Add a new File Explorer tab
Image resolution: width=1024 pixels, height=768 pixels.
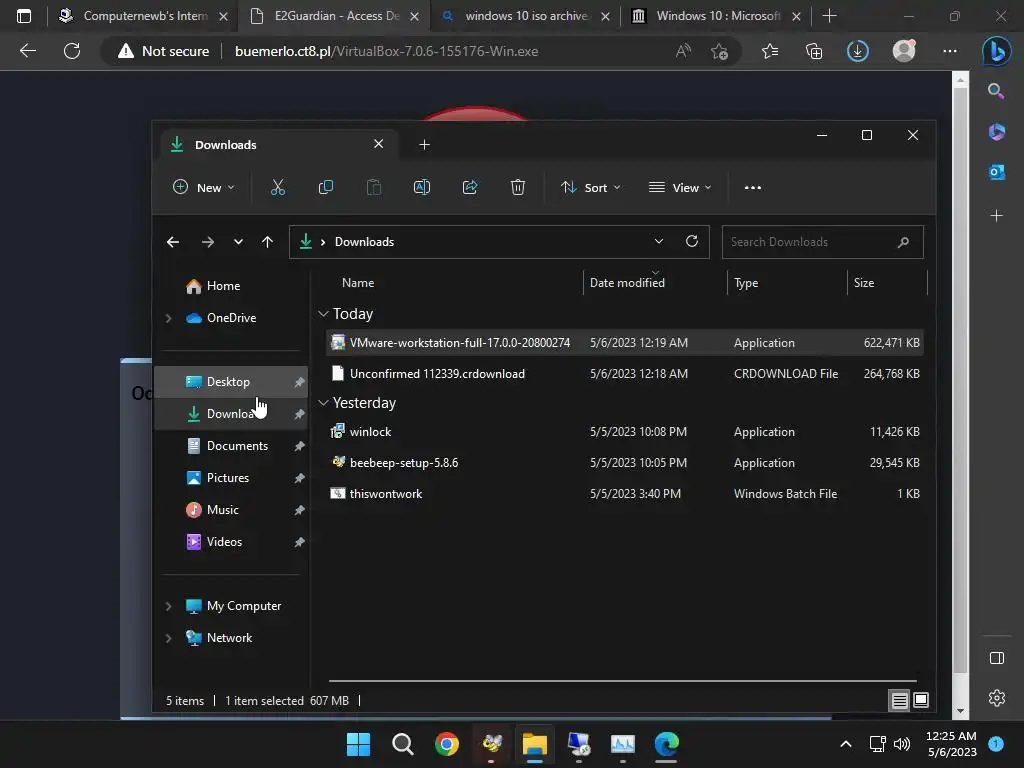coord(424,144)
